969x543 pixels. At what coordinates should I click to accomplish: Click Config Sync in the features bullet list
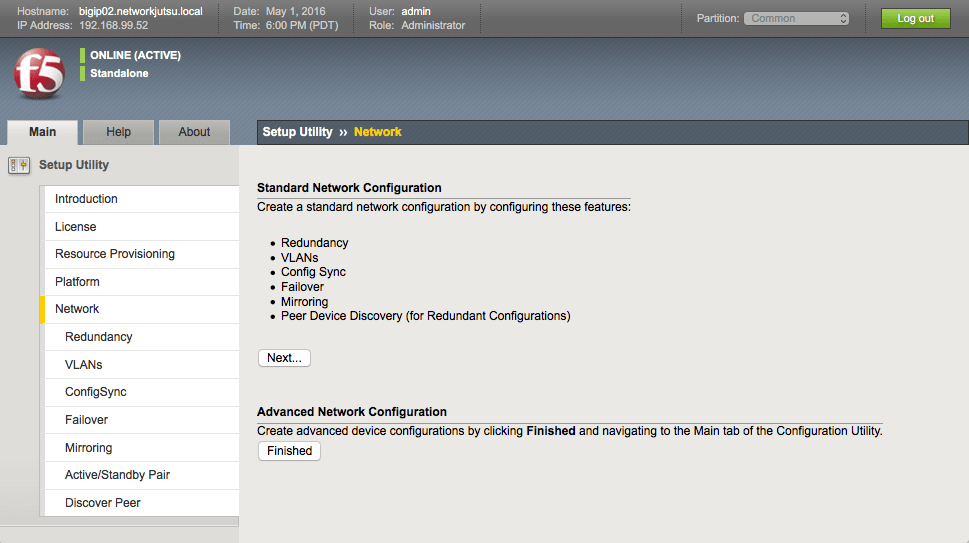click(313, 272)
